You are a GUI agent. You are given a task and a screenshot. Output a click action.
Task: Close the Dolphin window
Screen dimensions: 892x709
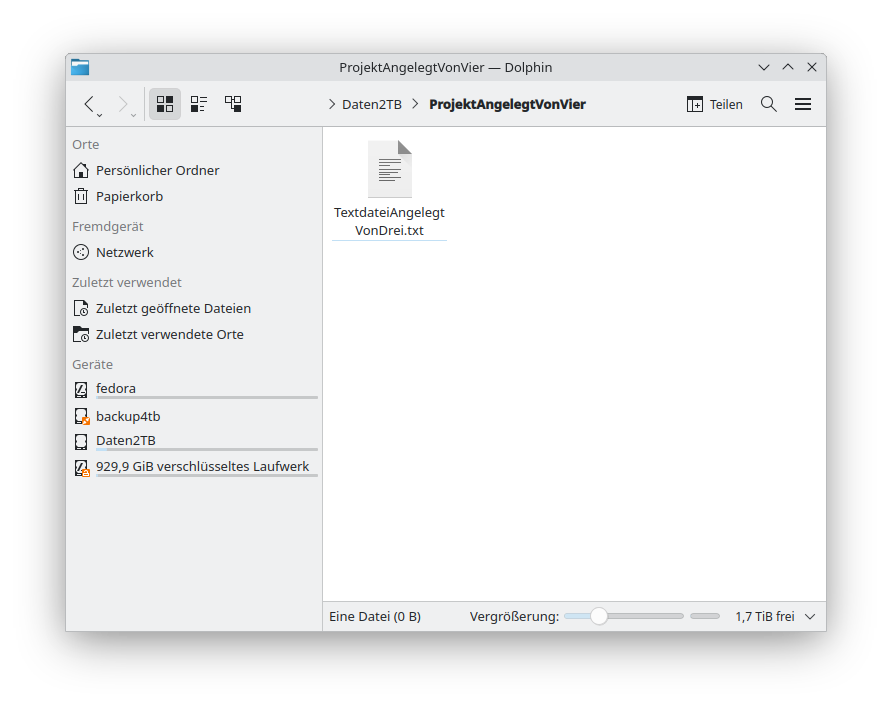point(812,67)
